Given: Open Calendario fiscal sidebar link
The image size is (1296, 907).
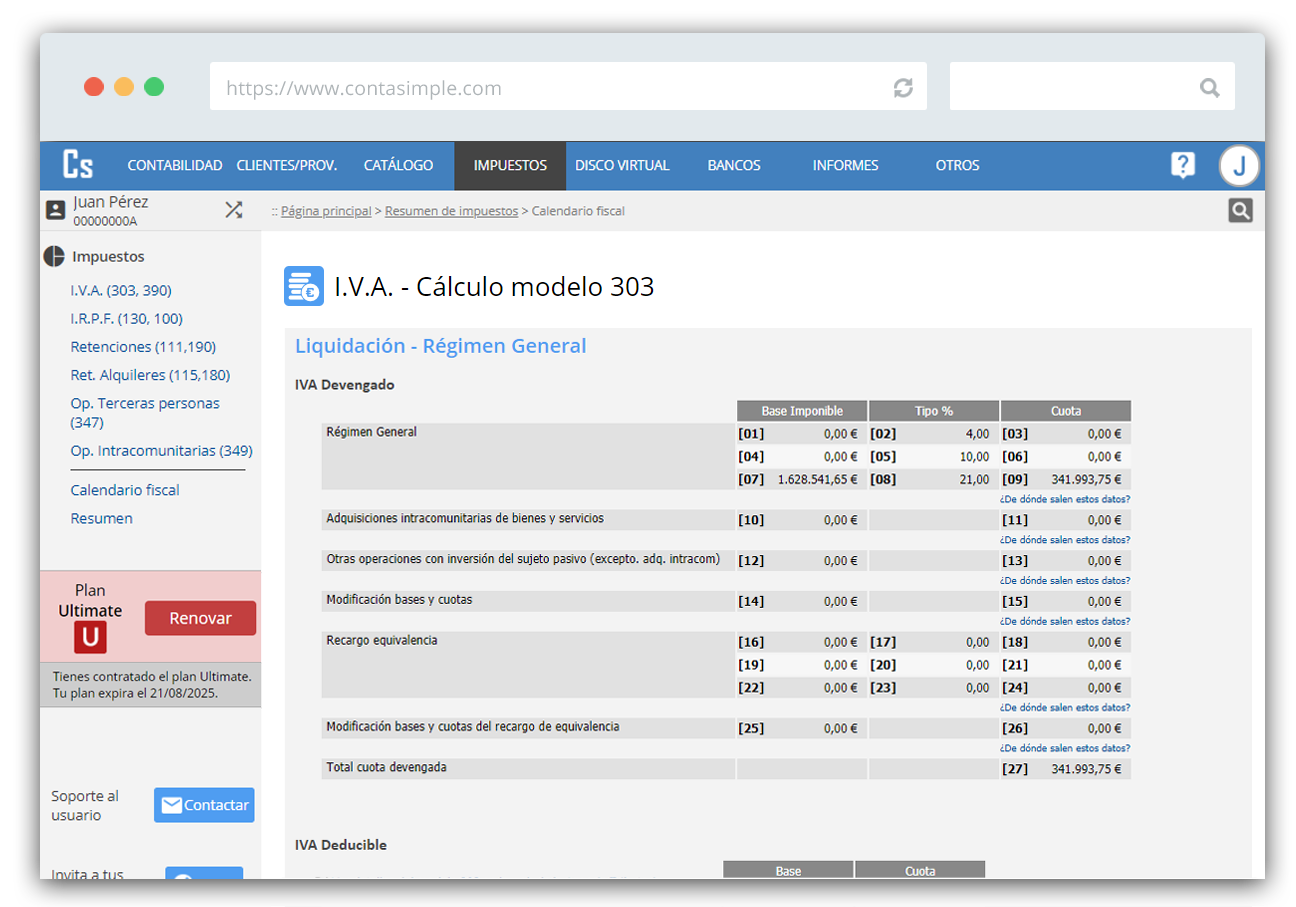Looking at the screenshot, I should (125, 490).
